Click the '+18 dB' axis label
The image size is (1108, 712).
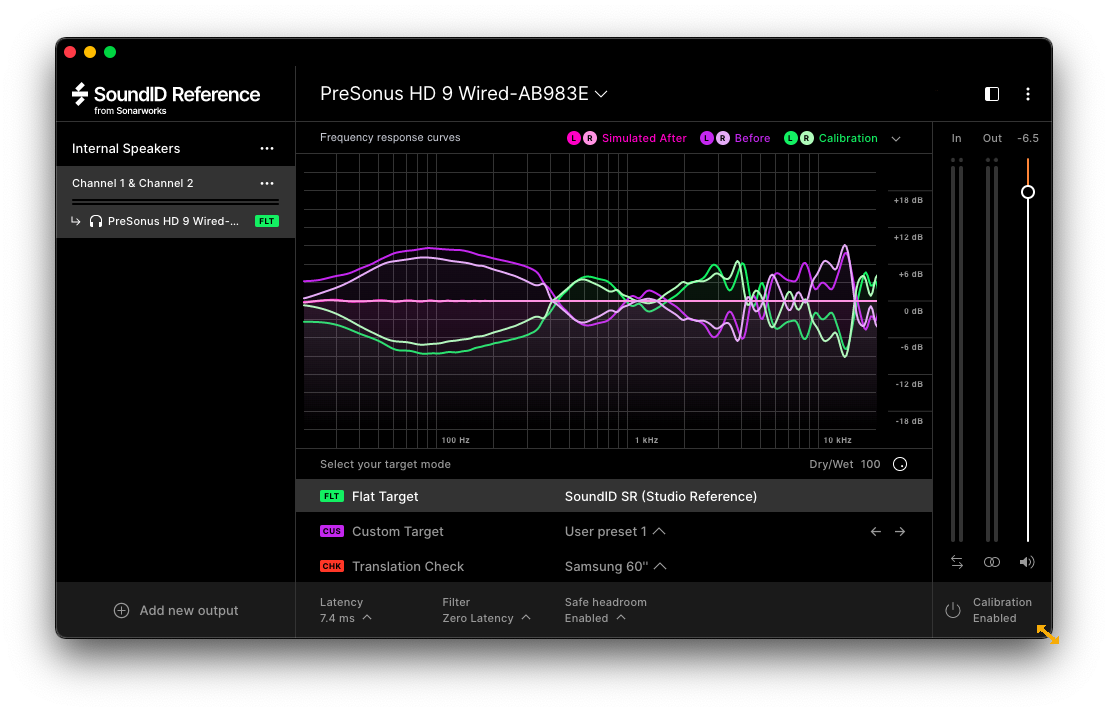tap(908, 201)
